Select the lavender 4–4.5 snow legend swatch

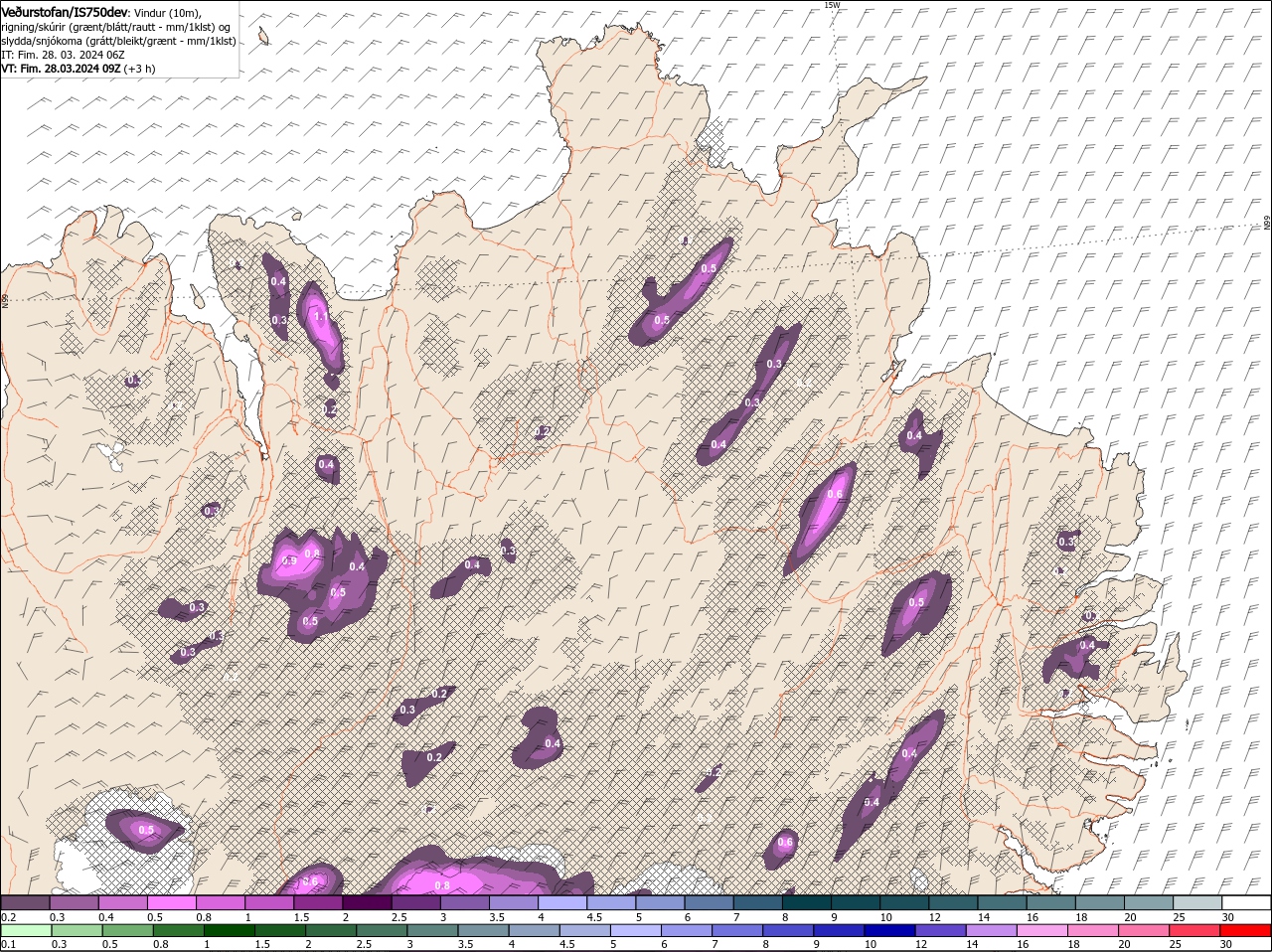[562, 902]
